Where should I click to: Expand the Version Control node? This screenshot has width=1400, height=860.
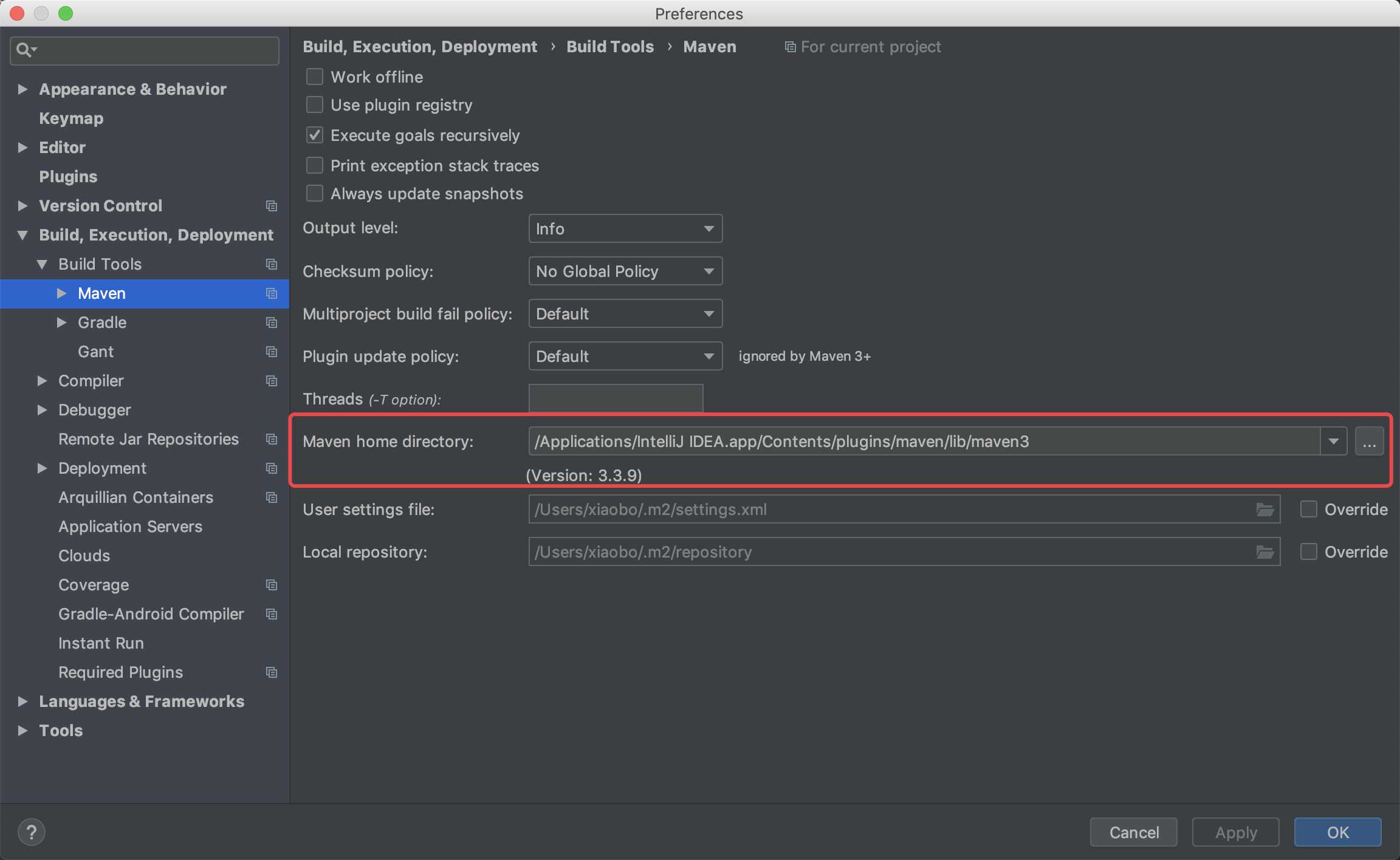tap(22, 206)
